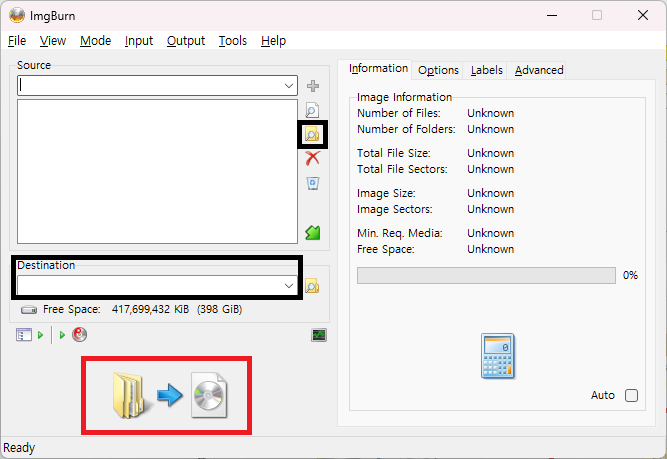This screenshot has height=459, width=667.
Task: Click the red X remove icon
Action: 313,158
